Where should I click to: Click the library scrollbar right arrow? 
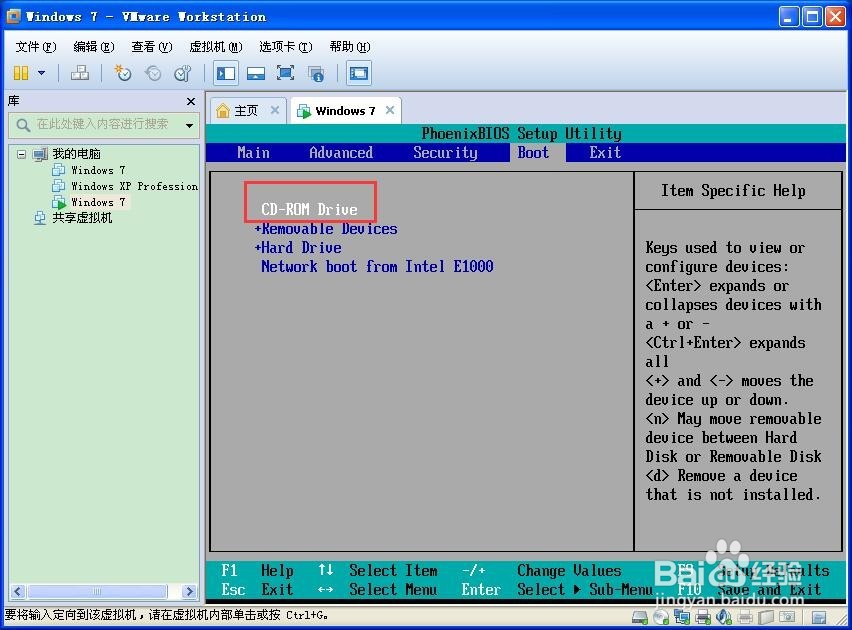(189, 591)
